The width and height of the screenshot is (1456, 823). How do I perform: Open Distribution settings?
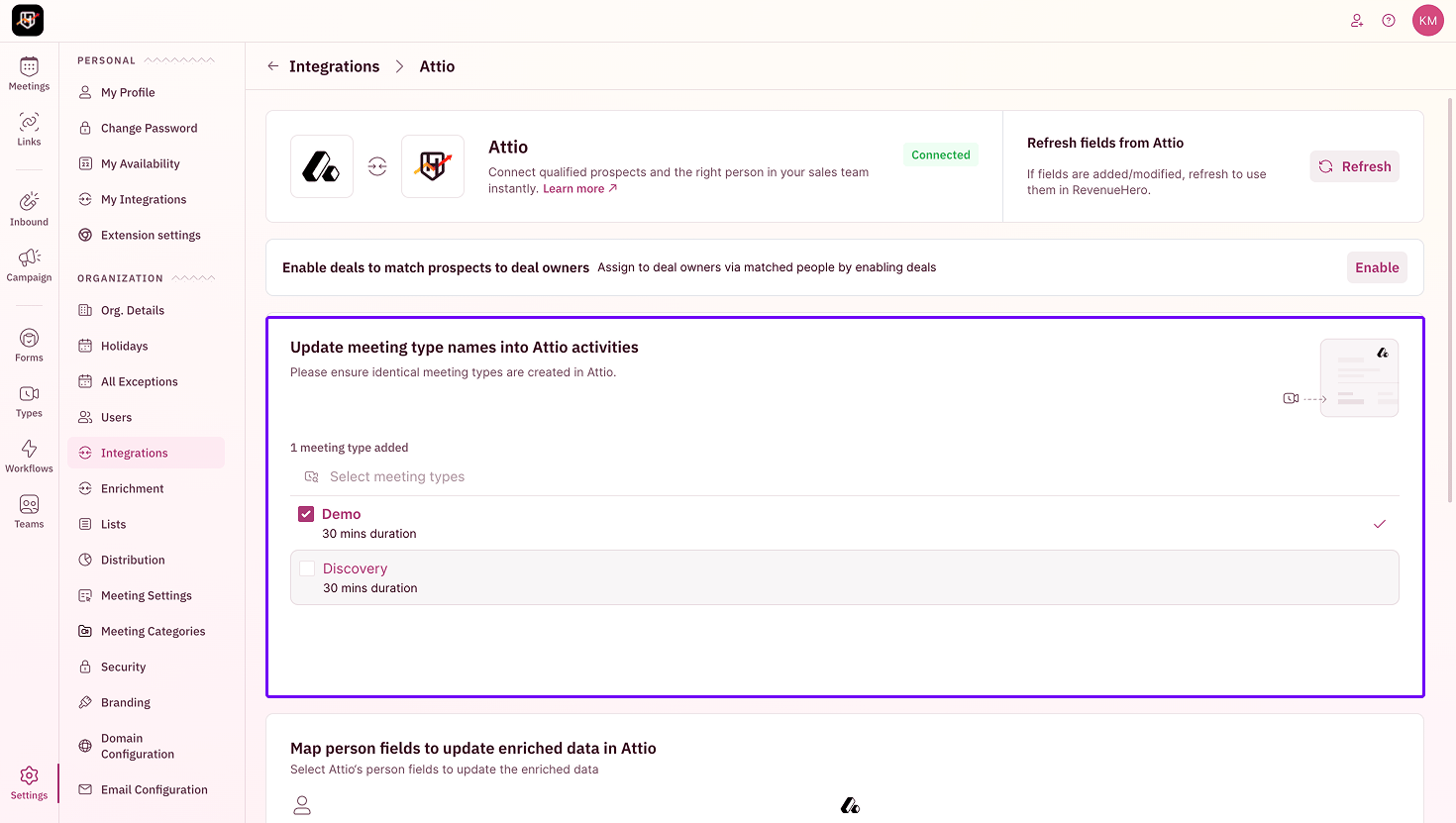(147, 560)
